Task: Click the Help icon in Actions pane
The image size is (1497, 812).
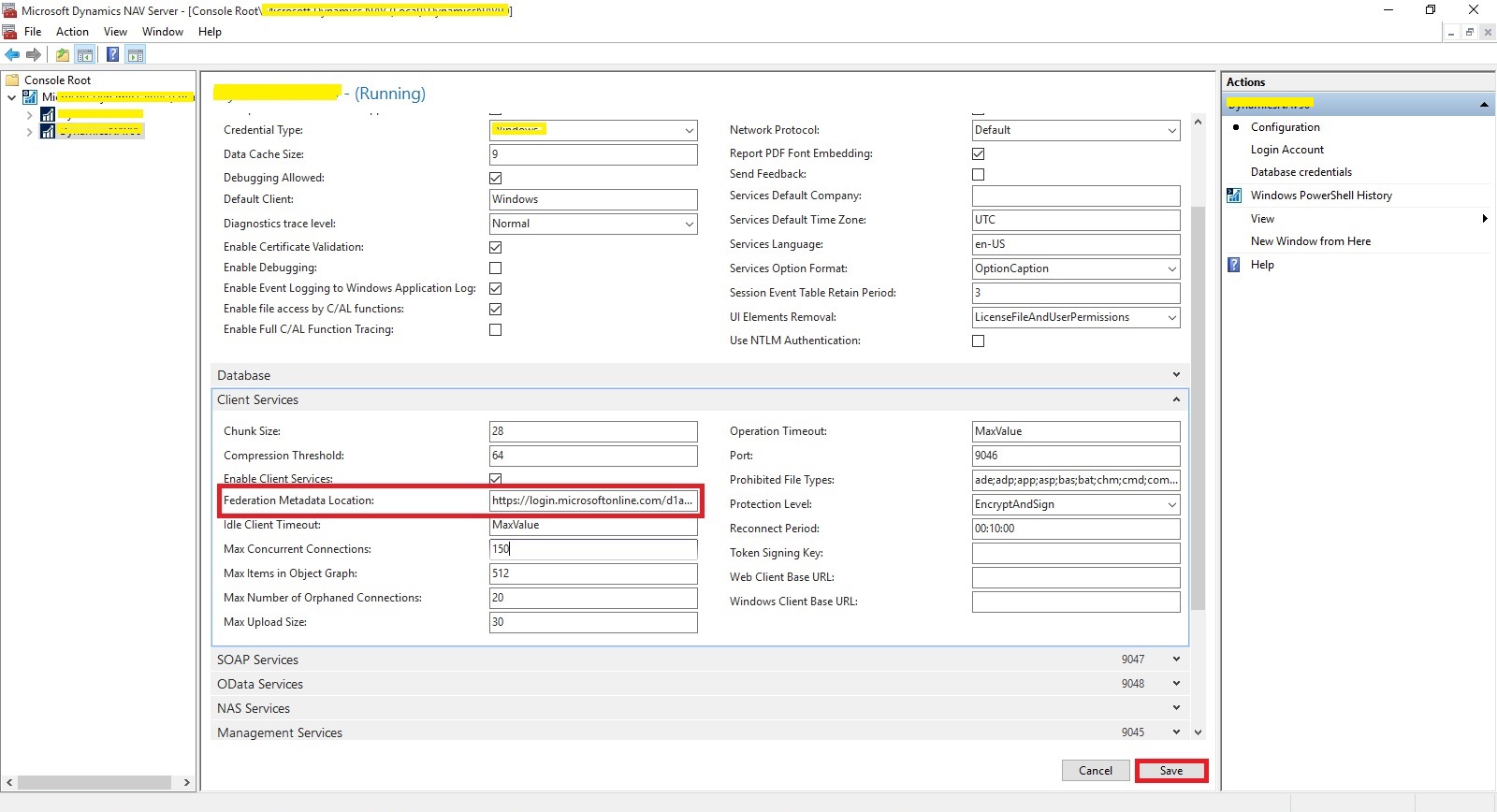Action: [1234, 265]
